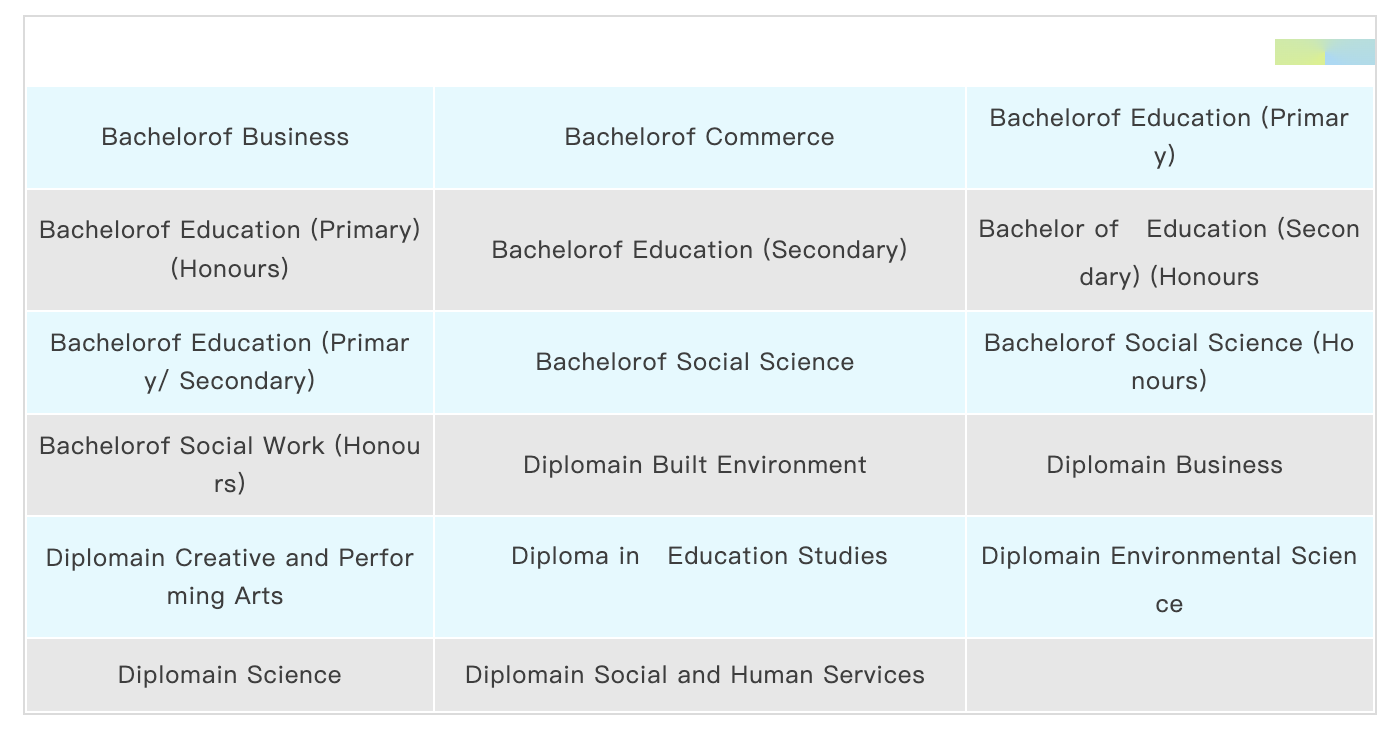Click Diplomain Creative and Performing Arts cell
Viewport: 1394px width, 732px height.
tap(229, 577)
